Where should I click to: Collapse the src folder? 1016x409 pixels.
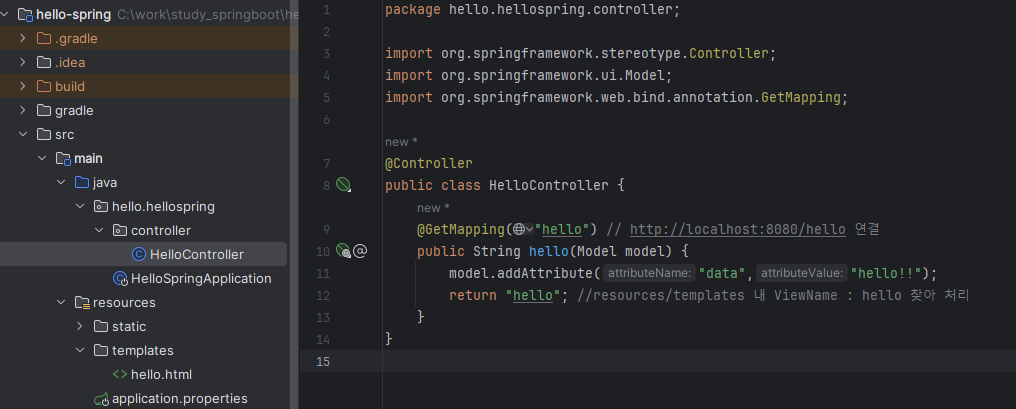23,134
